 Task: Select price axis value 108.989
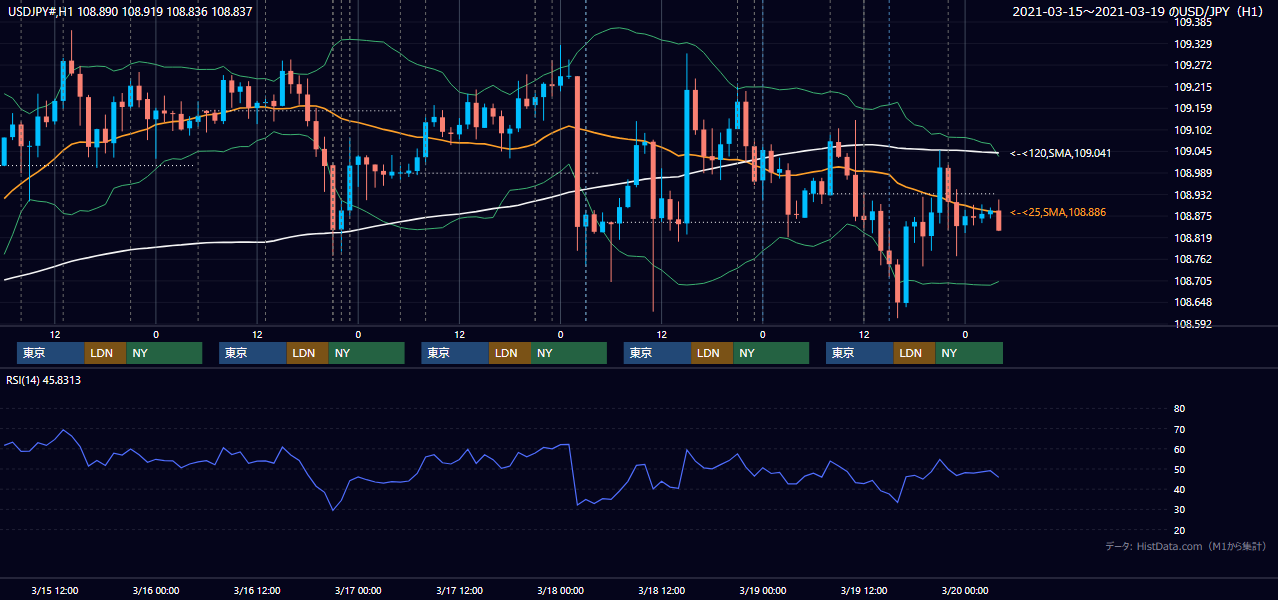[1193, 173]
